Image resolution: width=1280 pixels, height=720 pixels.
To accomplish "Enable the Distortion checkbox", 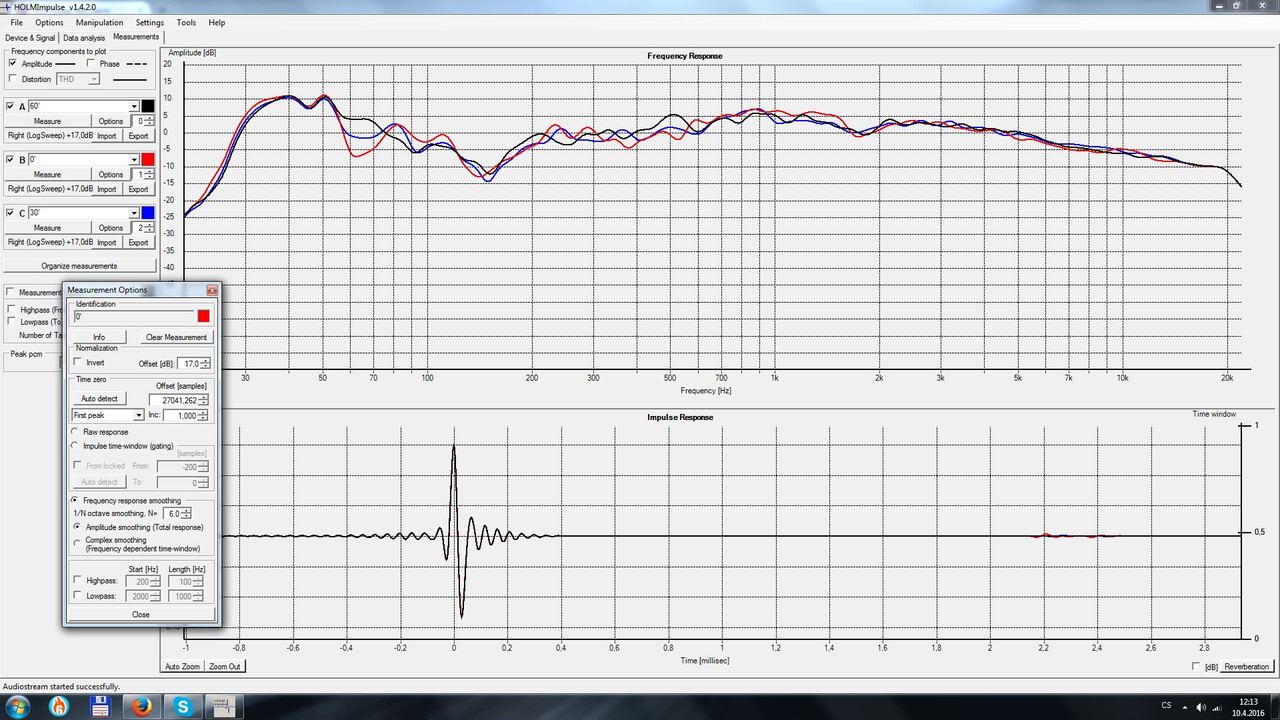I will (13, 79).
